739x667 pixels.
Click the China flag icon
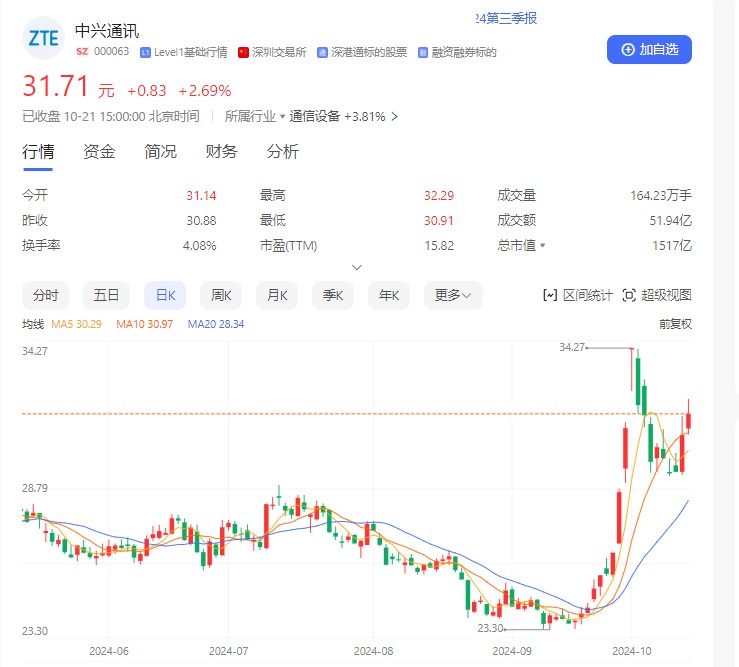pos(243,52)
